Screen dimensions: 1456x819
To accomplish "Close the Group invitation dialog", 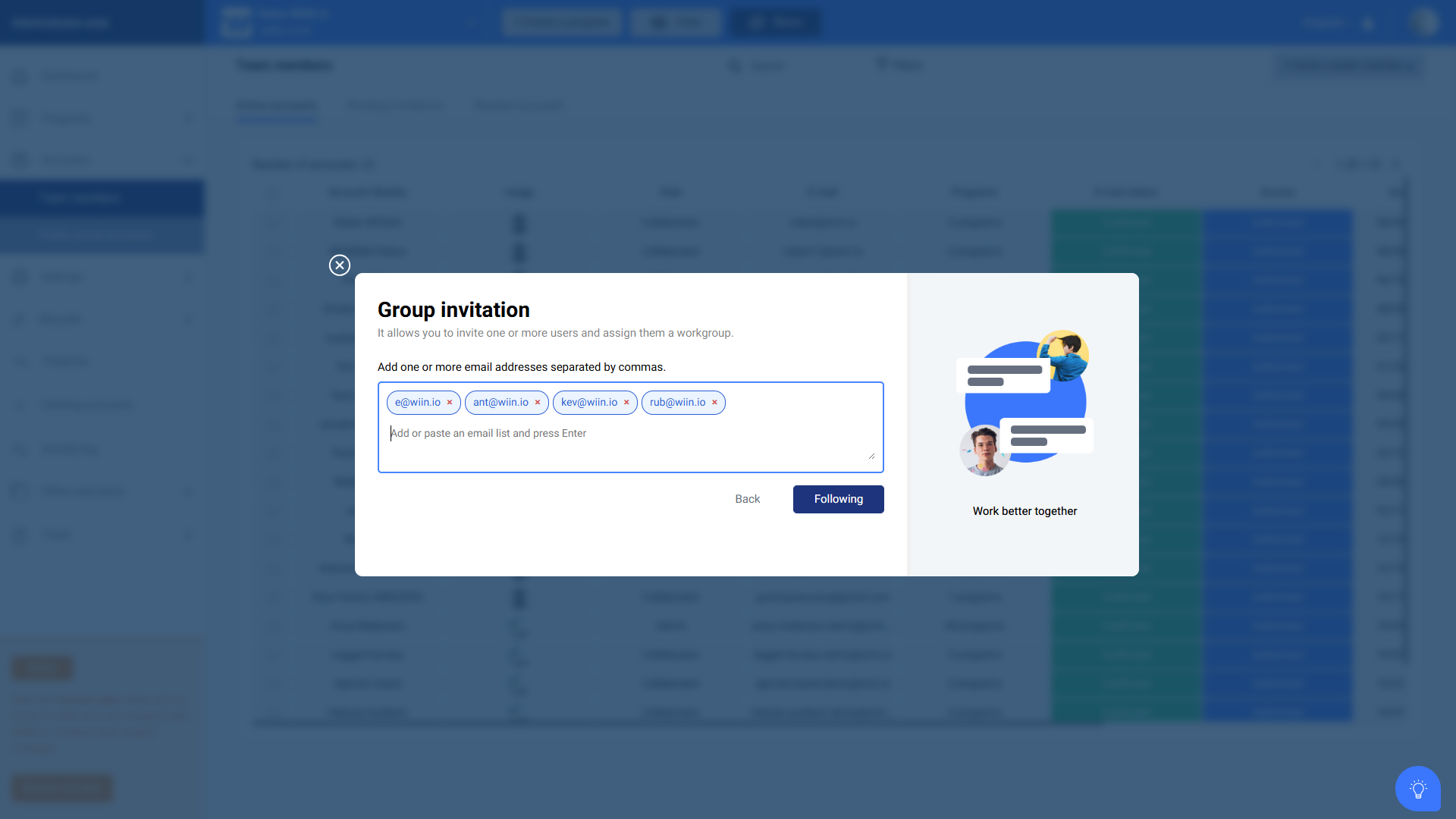I will 340,265.
